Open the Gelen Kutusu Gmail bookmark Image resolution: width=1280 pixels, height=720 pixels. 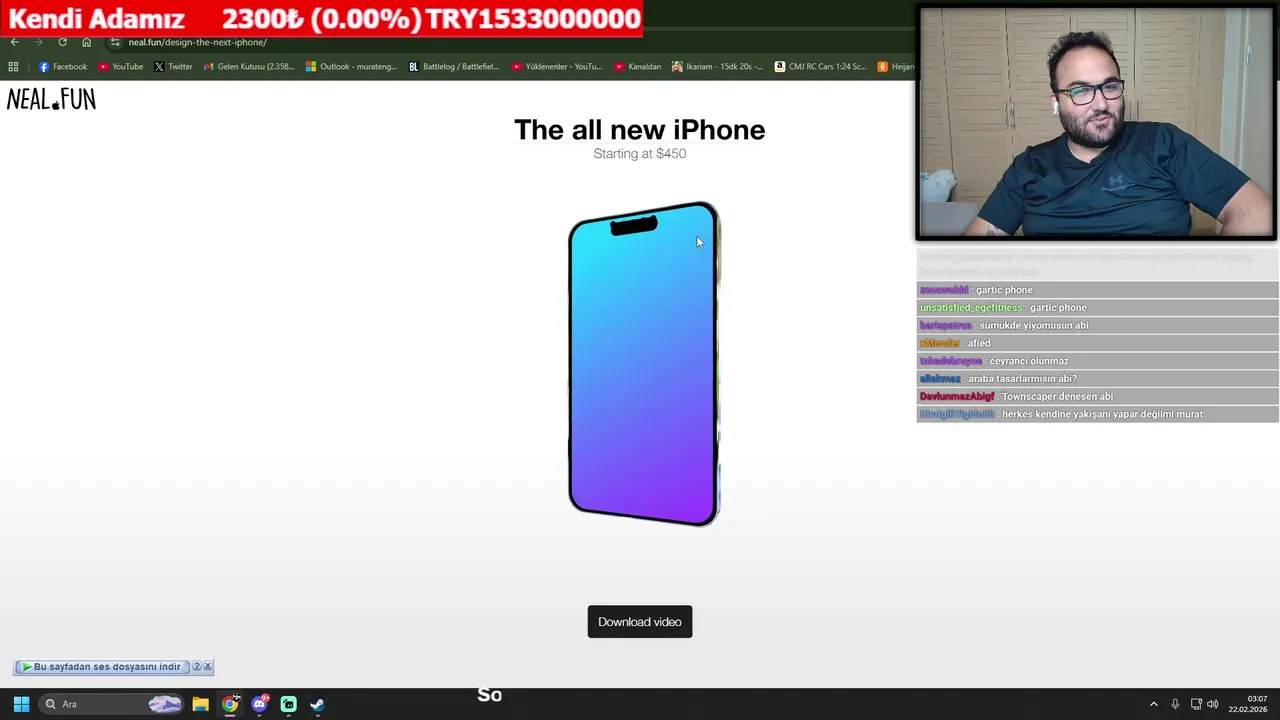coord(248,67)
